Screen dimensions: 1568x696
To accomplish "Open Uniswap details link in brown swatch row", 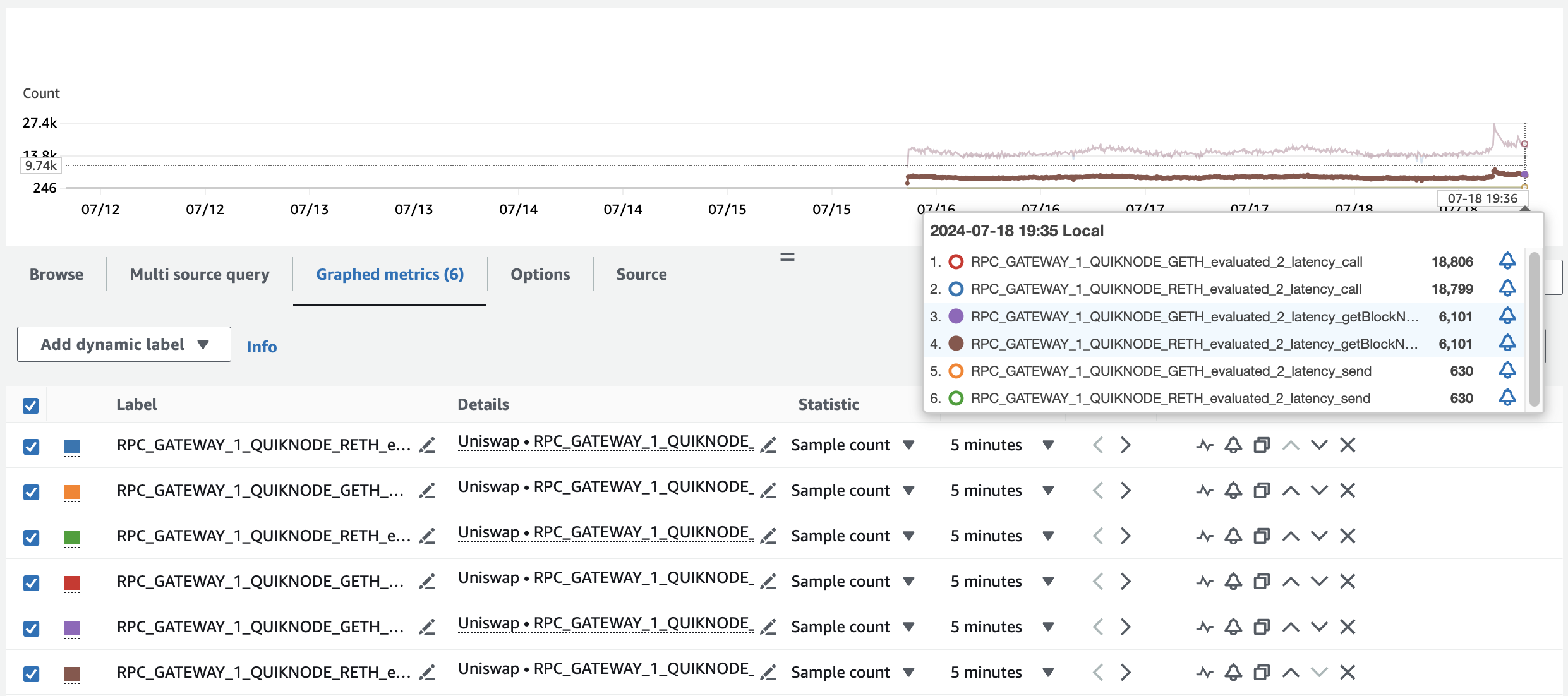I will 606,669.
